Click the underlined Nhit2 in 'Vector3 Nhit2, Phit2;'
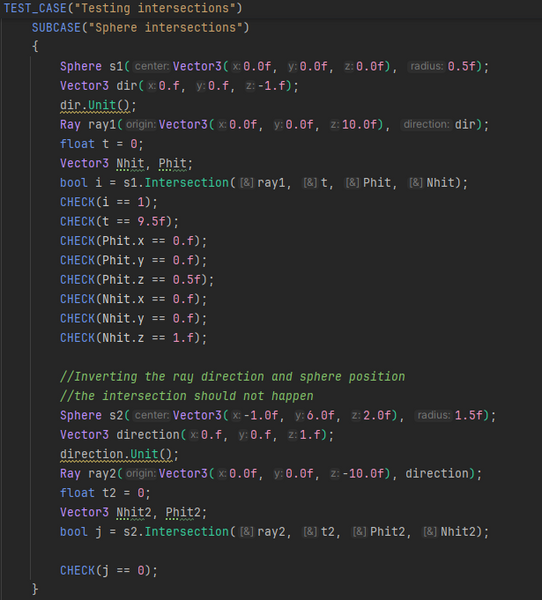542x600 pixels. coord(134,513)
